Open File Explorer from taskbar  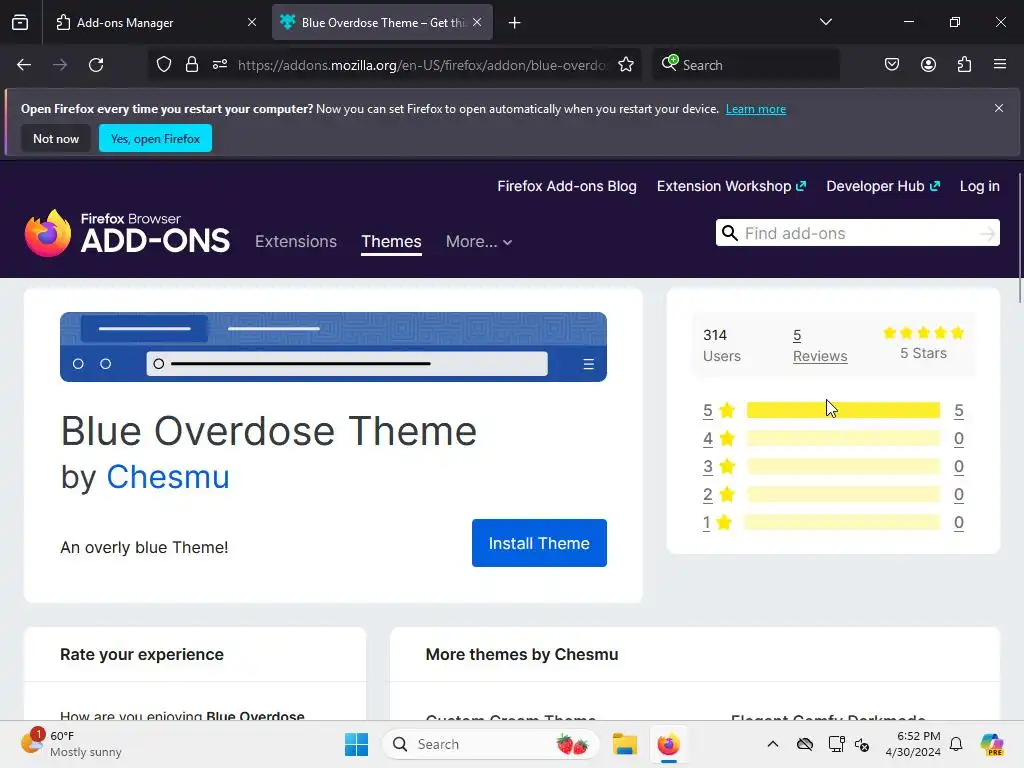pos(624,744)
